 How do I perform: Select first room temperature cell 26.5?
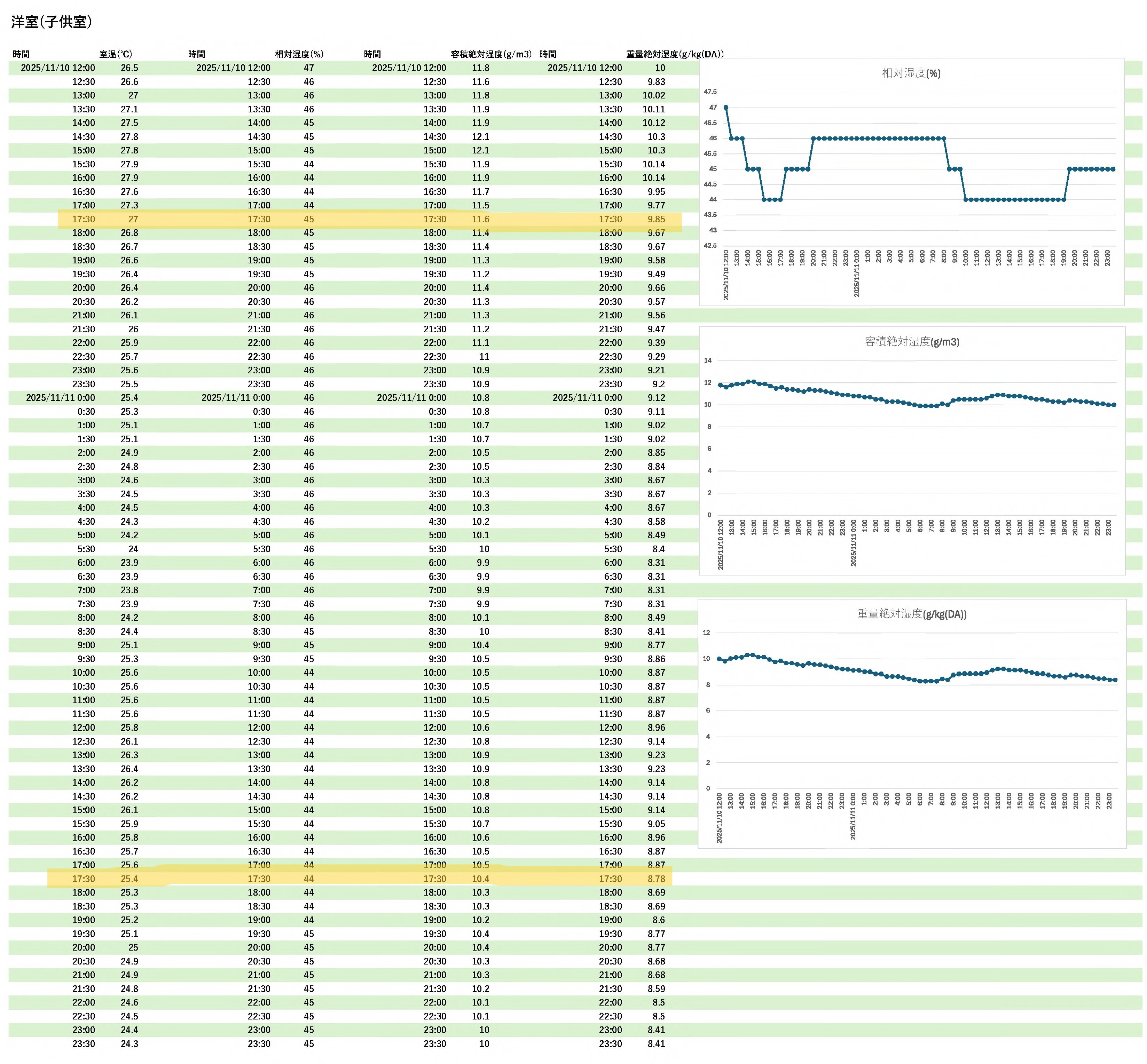point(129,68)
